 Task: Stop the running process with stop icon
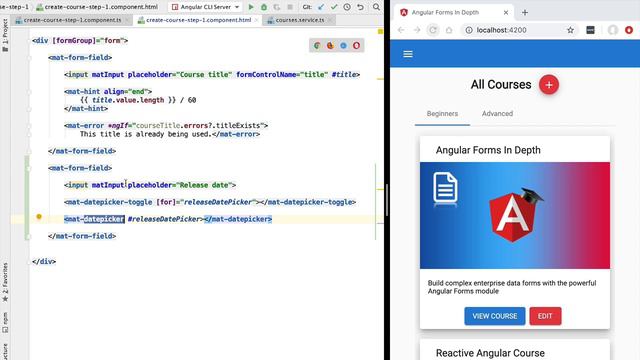pyautogui.click(x=290, y=7)
